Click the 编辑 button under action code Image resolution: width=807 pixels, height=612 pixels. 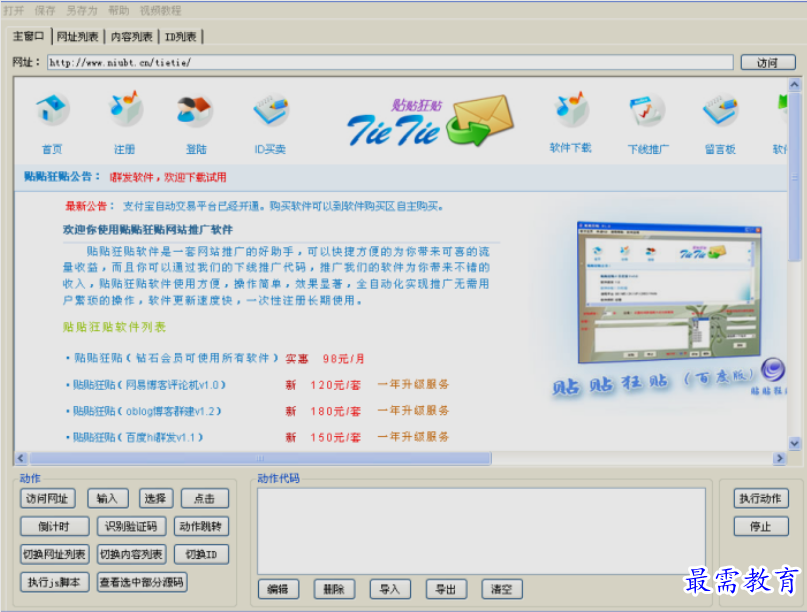pos(278,589)
